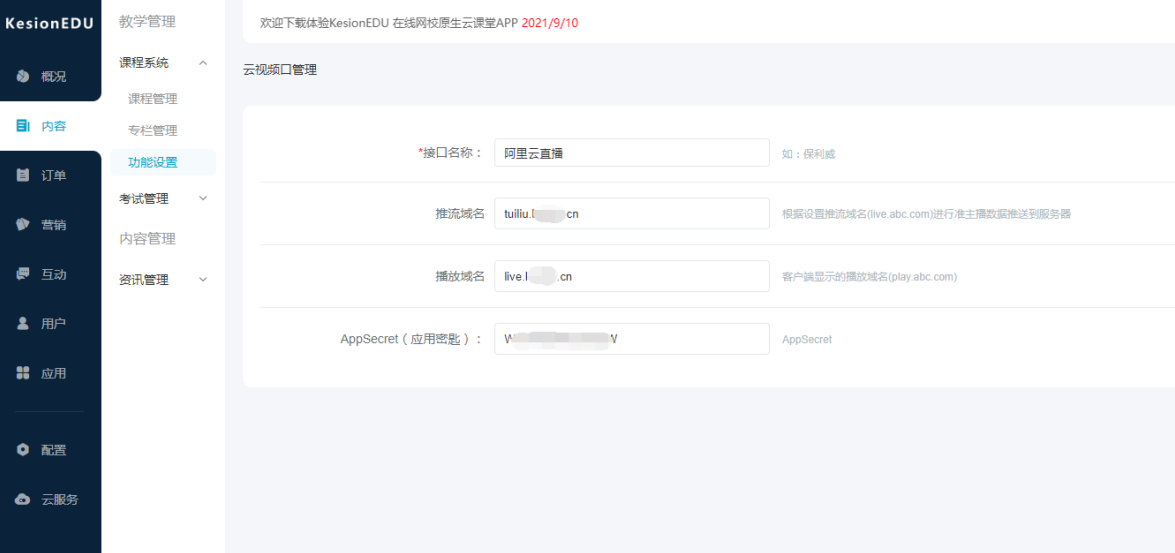Click the 互动 interaction sidebar icon
The width and height of the screenshot is (1175, 553).
pyautogui.click(x=23, y=274)
